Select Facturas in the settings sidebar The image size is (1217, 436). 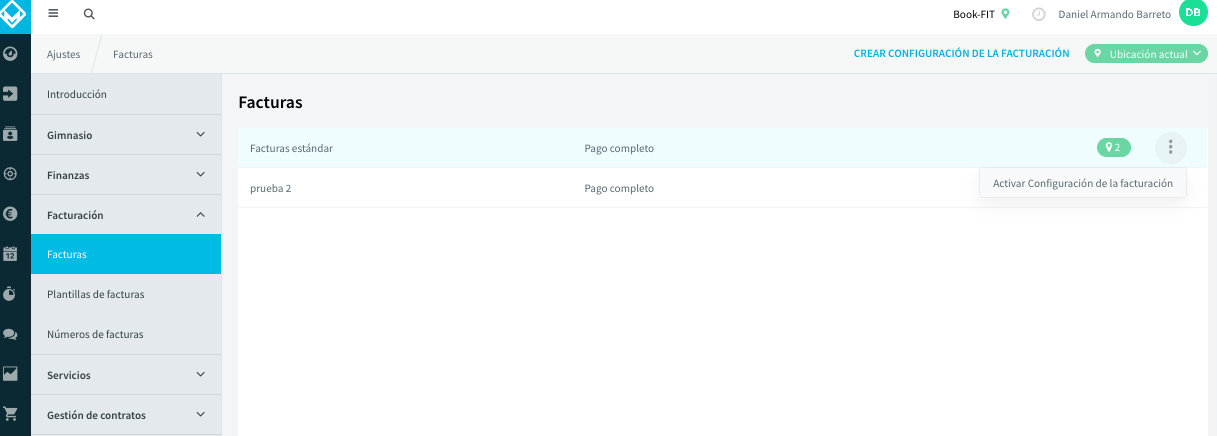pyautogui.click(x=126, y=254)
